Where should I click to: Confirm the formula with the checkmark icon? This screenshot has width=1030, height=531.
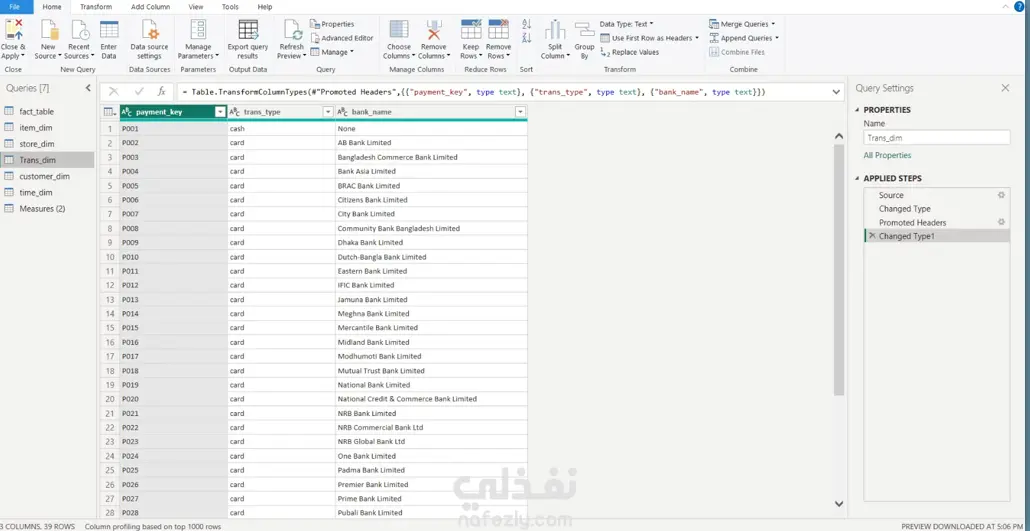click(139, 92)
